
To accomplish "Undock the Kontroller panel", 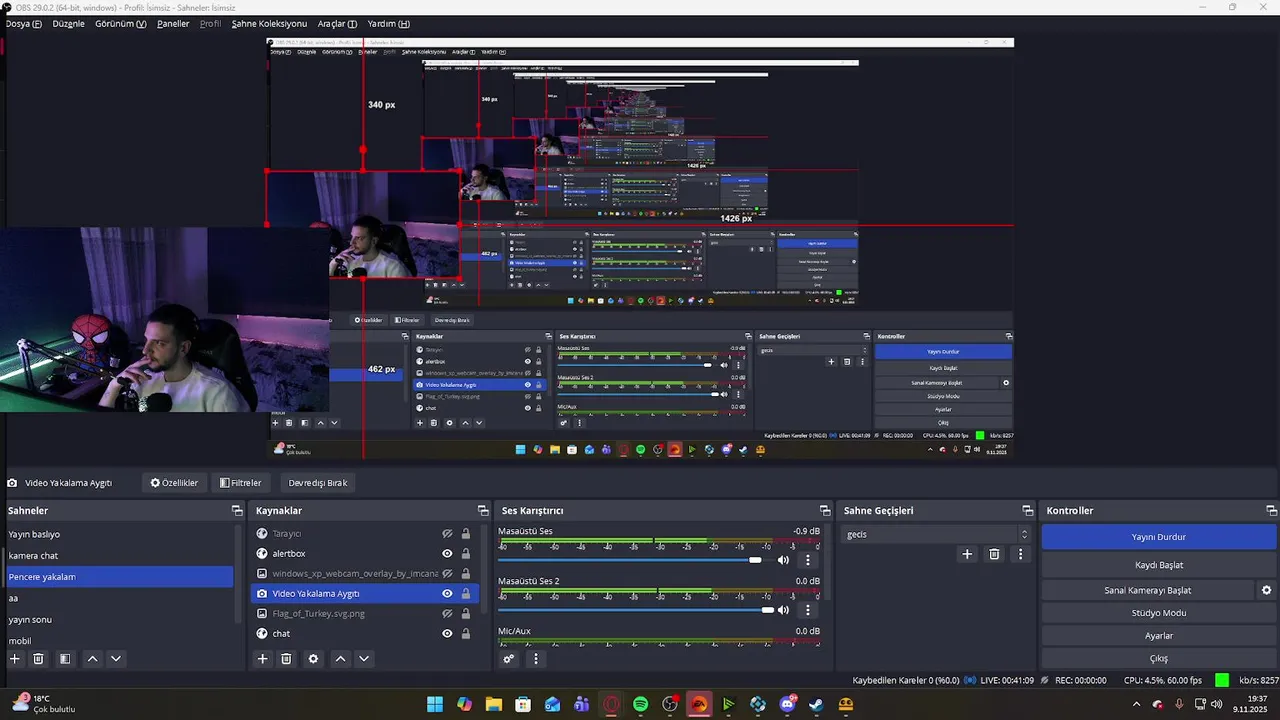I will [x=1271, y=511].
